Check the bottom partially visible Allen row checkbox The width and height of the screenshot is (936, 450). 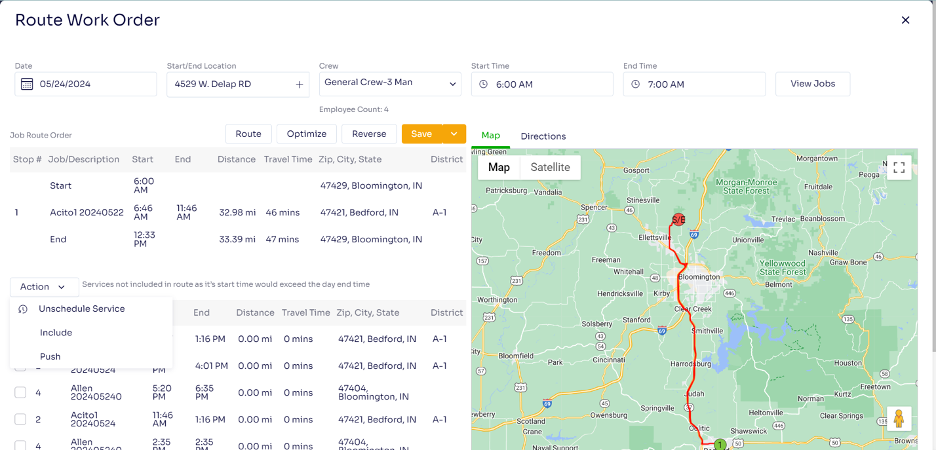point(20,445)
